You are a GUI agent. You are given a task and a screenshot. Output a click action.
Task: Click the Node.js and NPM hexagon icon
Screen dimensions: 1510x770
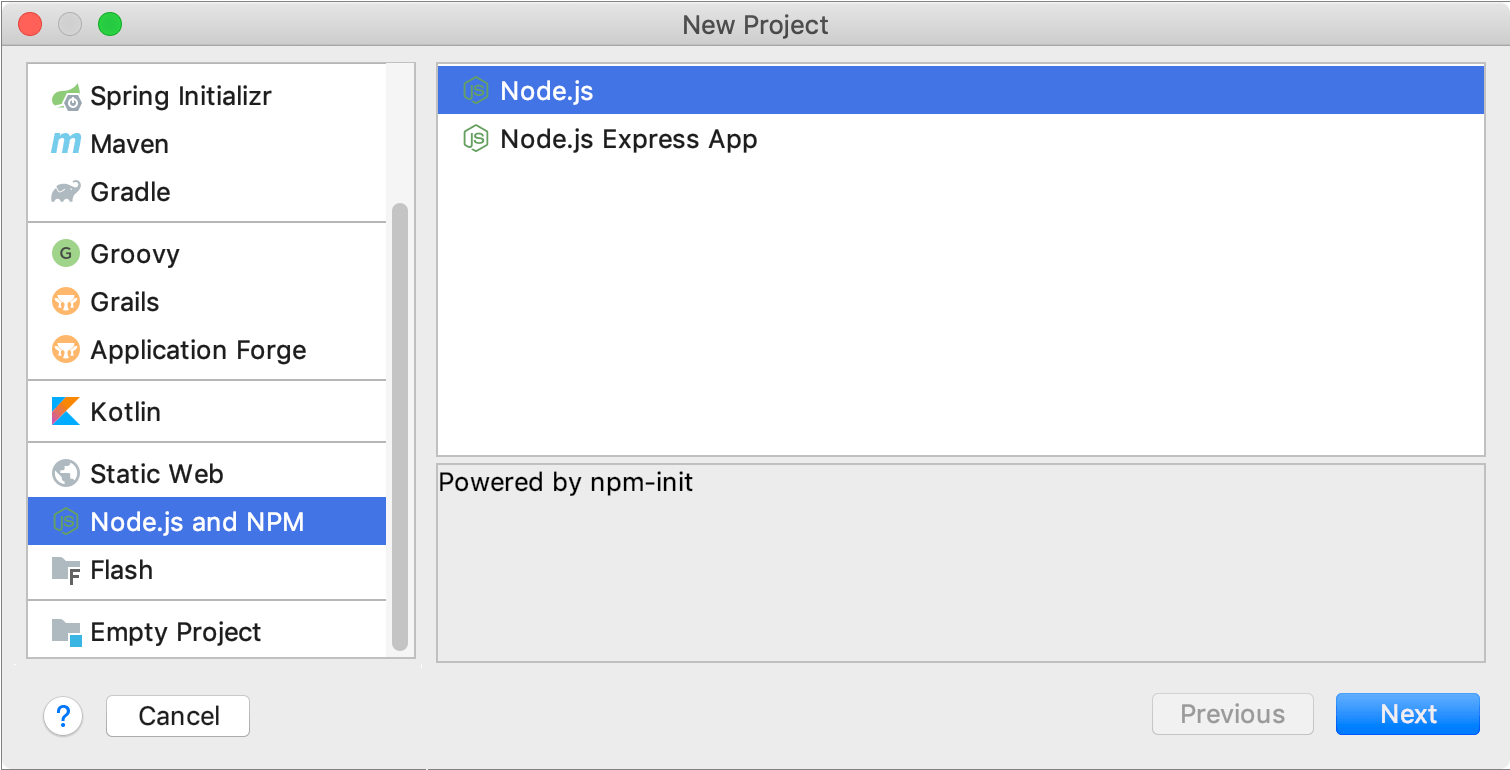[x=66, y=522]
